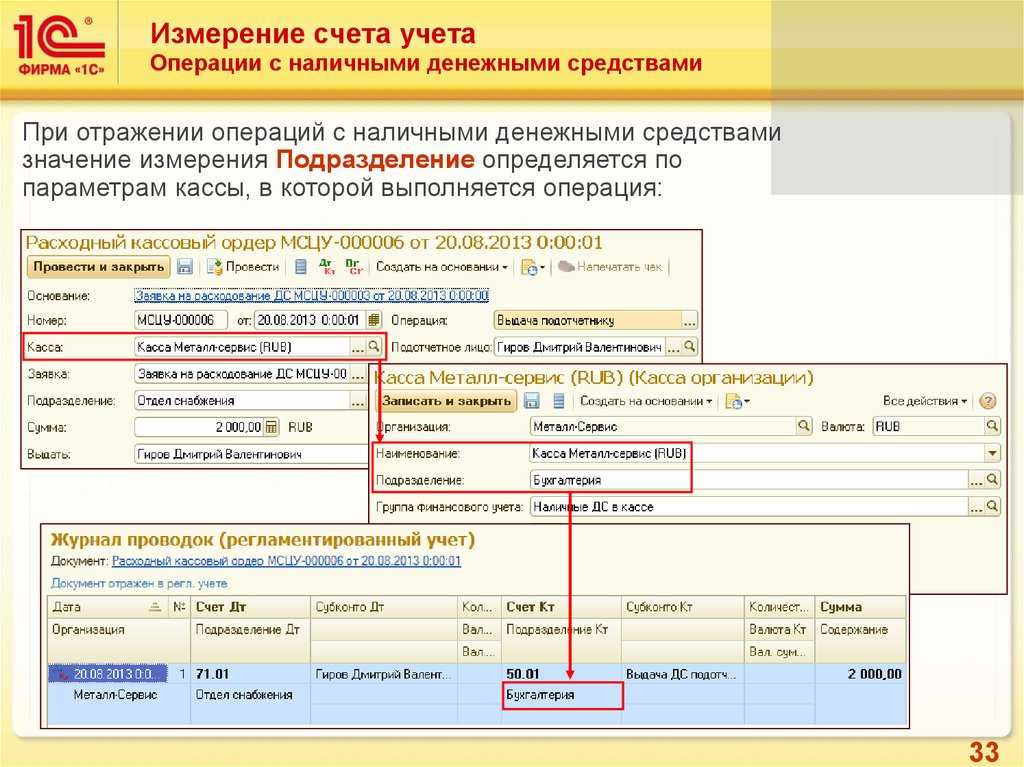The height and width of the screenshot is (767, 1024).
Task: Open Расходный кассовый ордер link in journal
Action: click(287, 561)
